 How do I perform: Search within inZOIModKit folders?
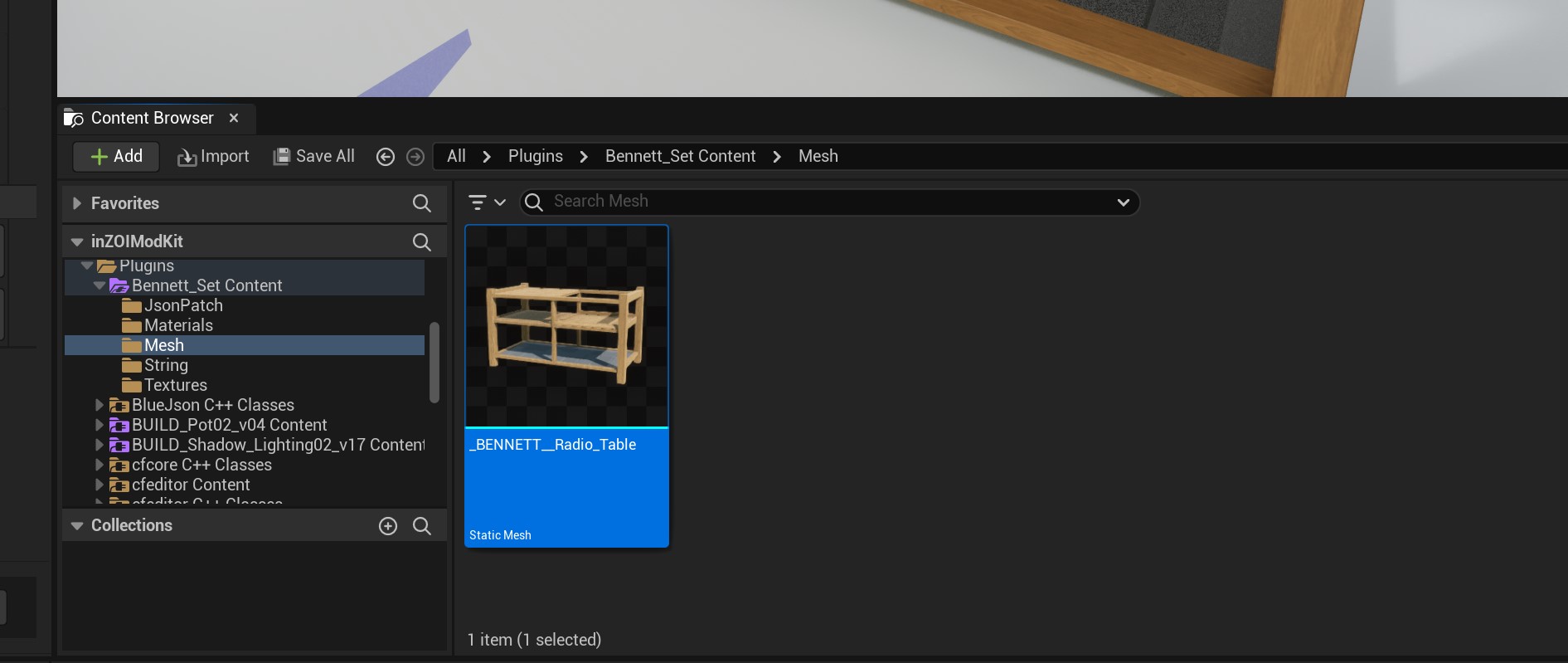(422, 241)
